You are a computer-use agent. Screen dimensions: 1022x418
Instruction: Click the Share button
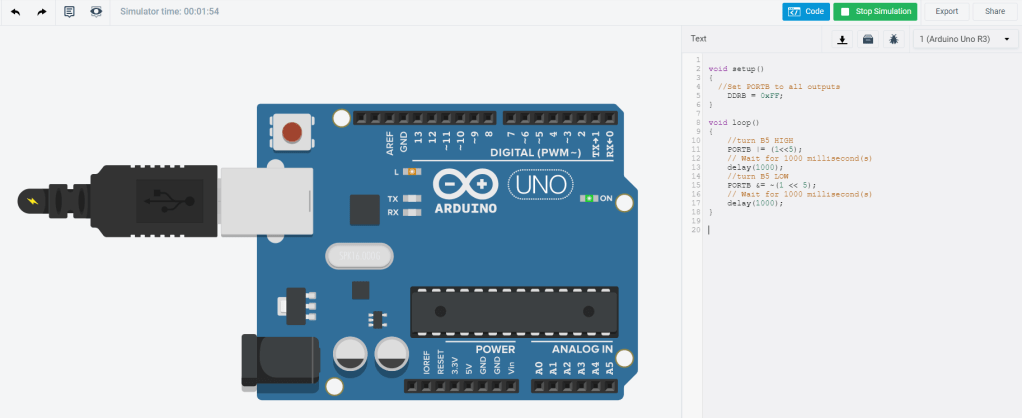point(994,12)
